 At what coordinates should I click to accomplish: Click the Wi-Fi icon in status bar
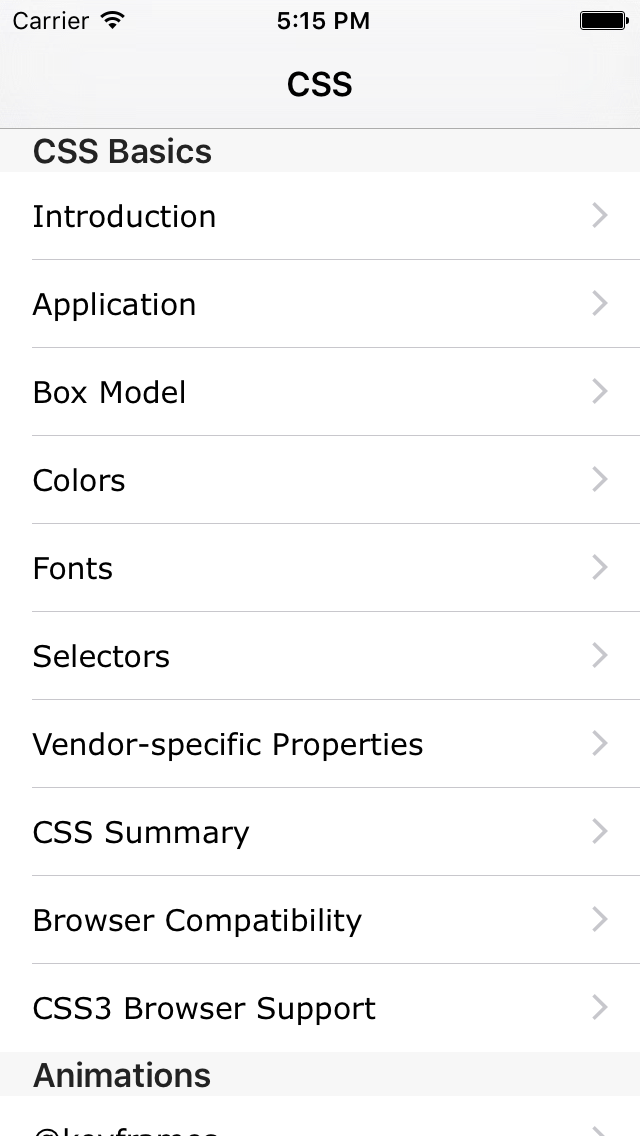112,20
